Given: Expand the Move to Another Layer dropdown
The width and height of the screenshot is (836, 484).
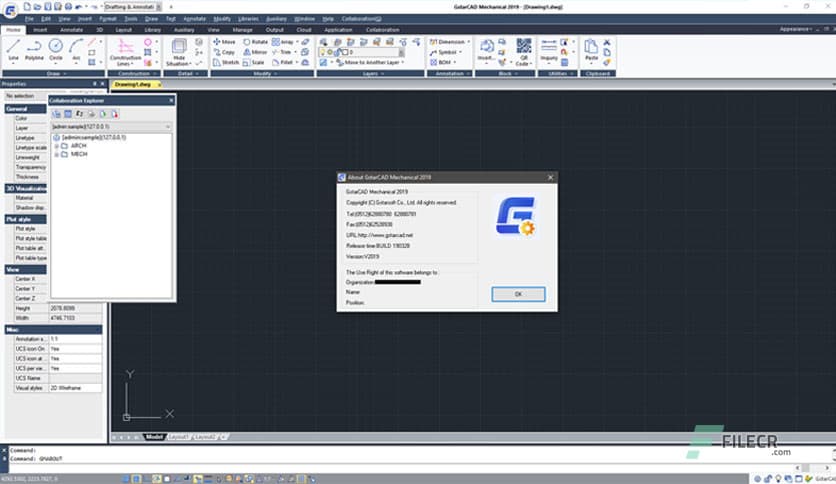Looking at the screenshot, I should 404,62.
